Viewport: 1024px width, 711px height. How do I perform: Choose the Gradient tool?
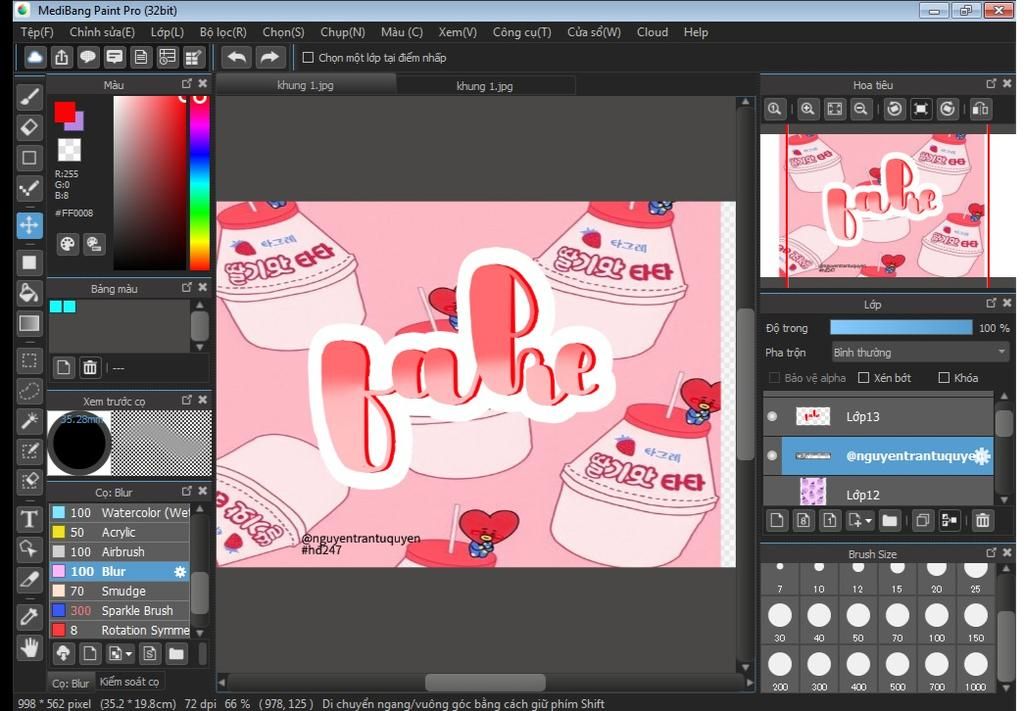(x=29, y=323)
